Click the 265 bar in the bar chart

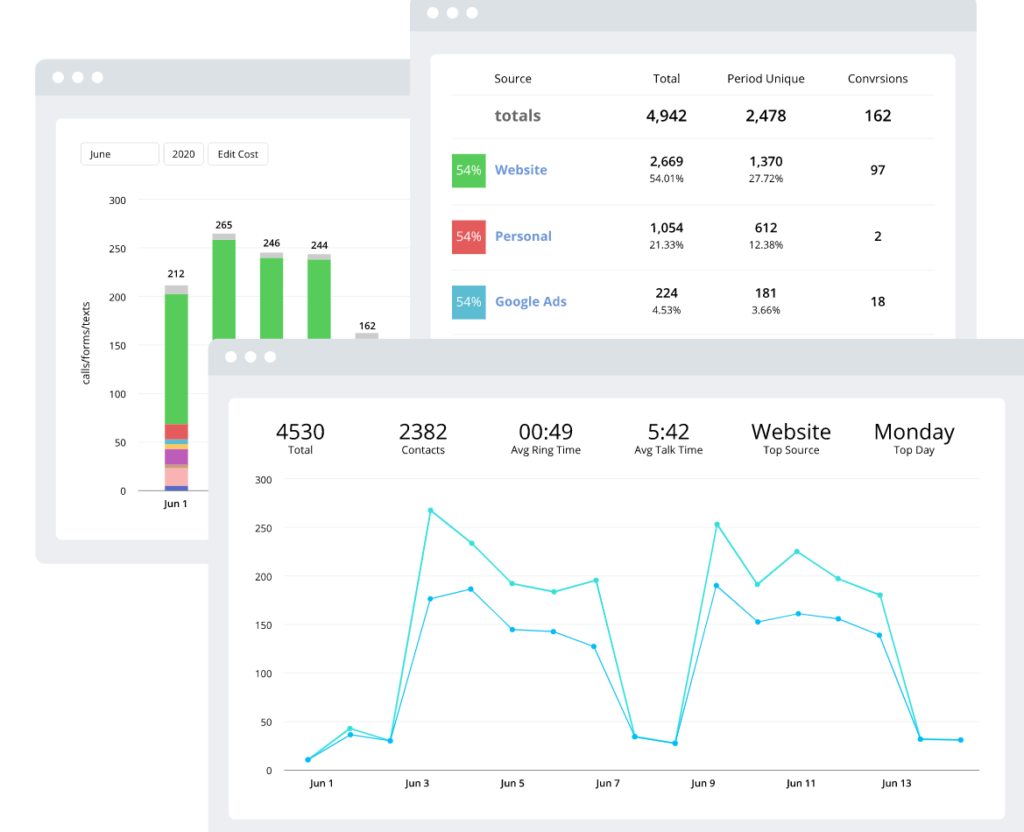pos(223,285)
